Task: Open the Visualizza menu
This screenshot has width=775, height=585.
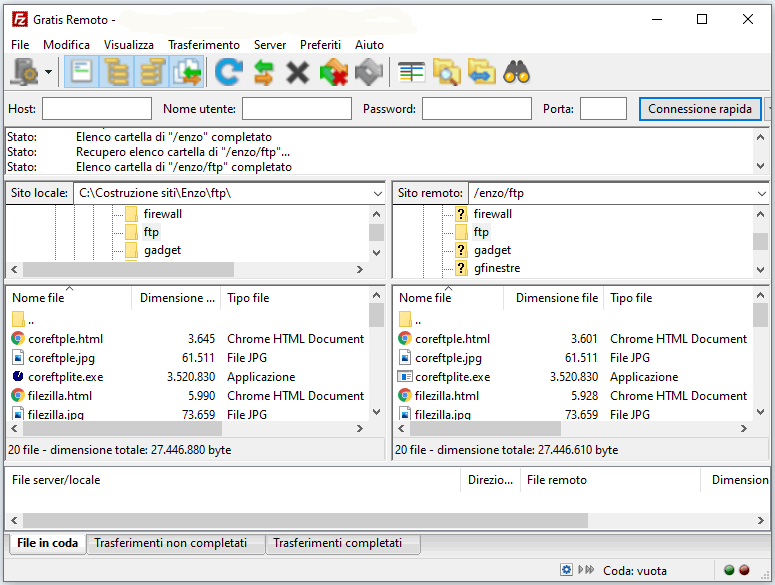Action: click(x=129, y=45)
